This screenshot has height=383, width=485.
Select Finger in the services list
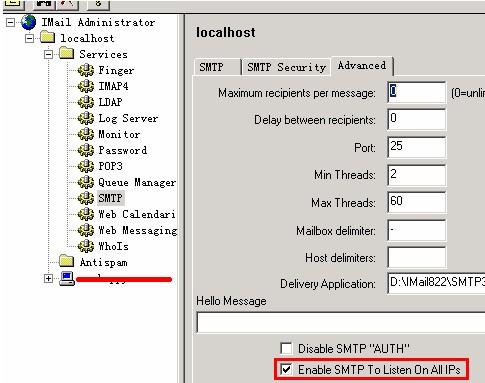tap(116, 70)
